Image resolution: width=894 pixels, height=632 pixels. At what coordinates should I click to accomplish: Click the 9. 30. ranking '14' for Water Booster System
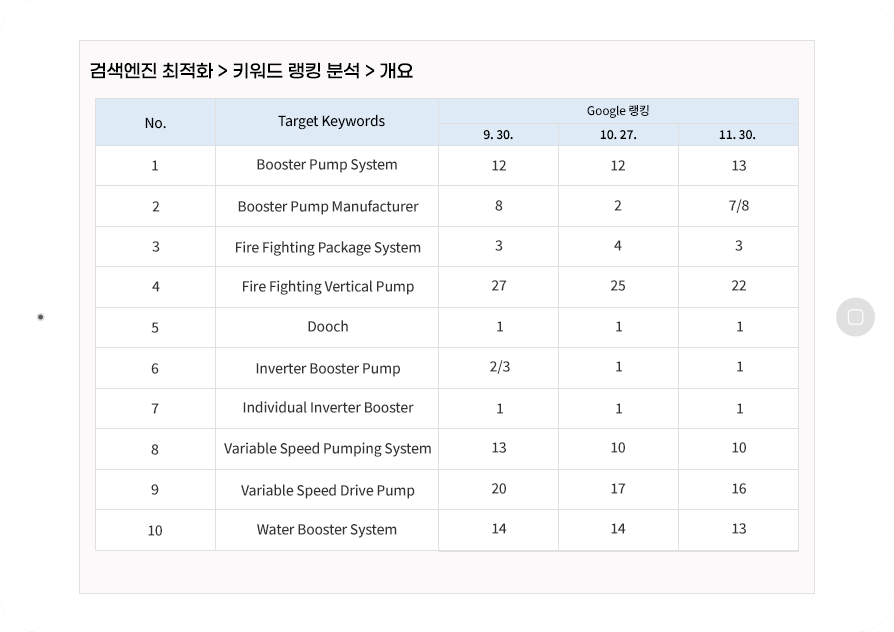coord(499,529)
